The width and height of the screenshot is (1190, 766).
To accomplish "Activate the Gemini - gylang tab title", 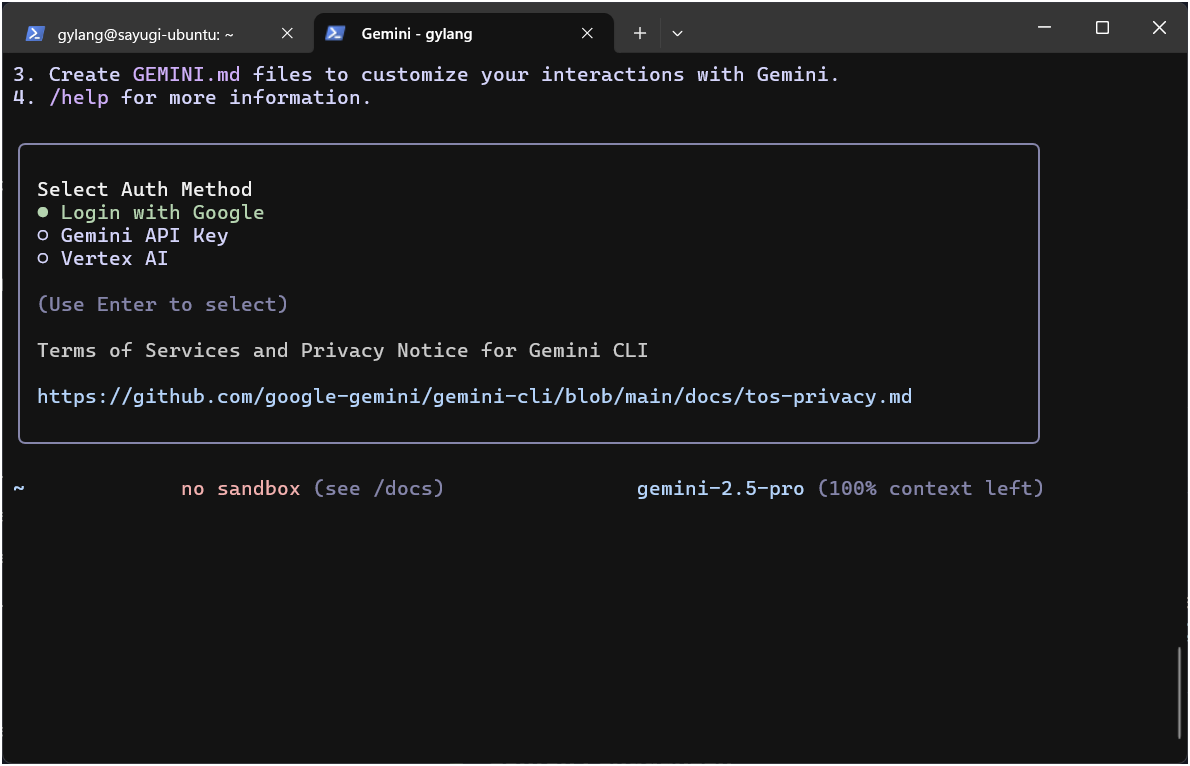I will [x=416, y=33].
